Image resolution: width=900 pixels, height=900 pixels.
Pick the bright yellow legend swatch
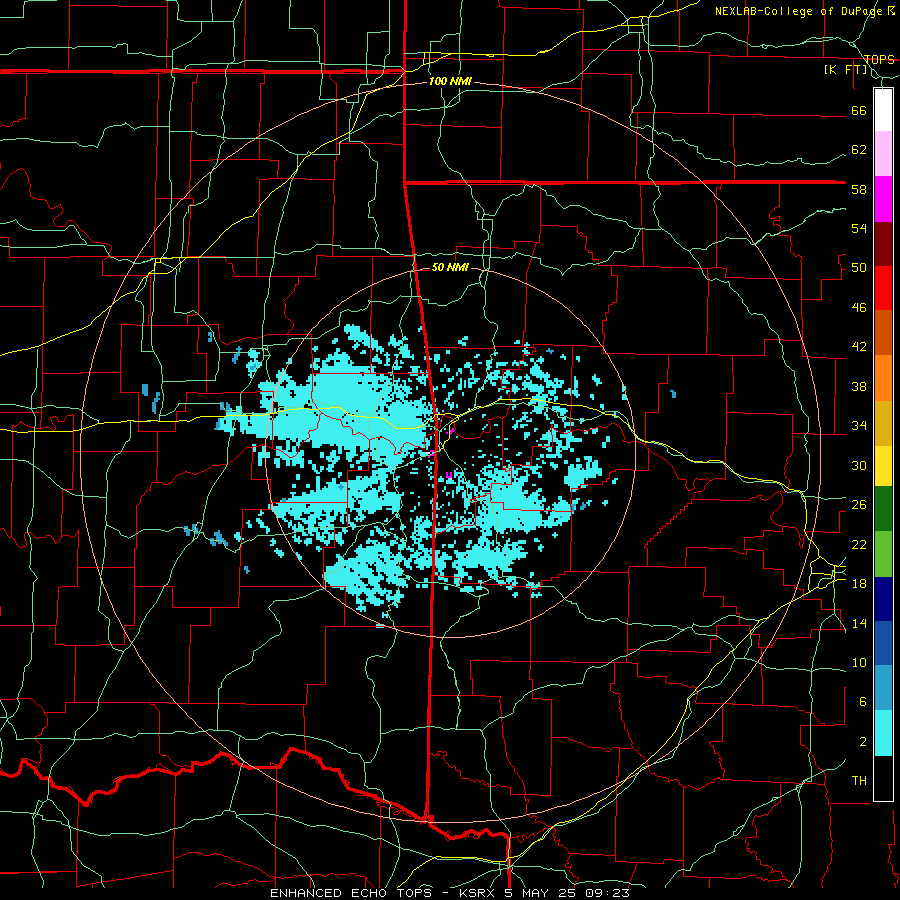pos(883,466)
